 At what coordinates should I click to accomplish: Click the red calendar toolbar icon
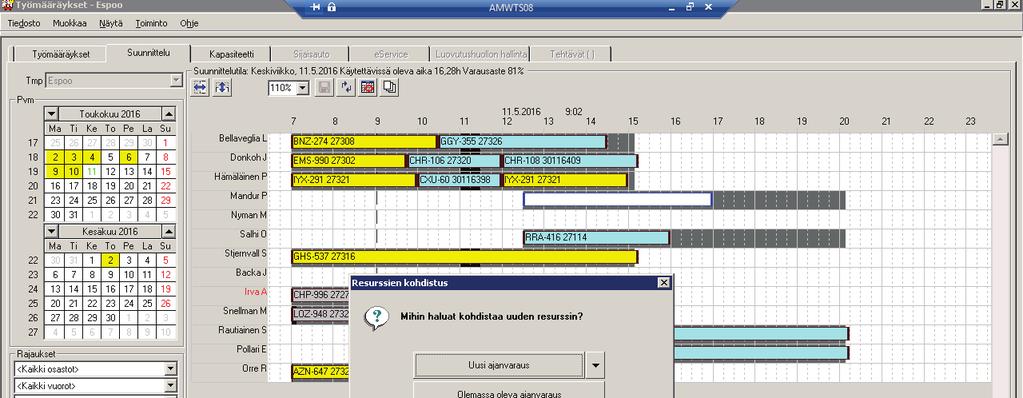point(368,87)
